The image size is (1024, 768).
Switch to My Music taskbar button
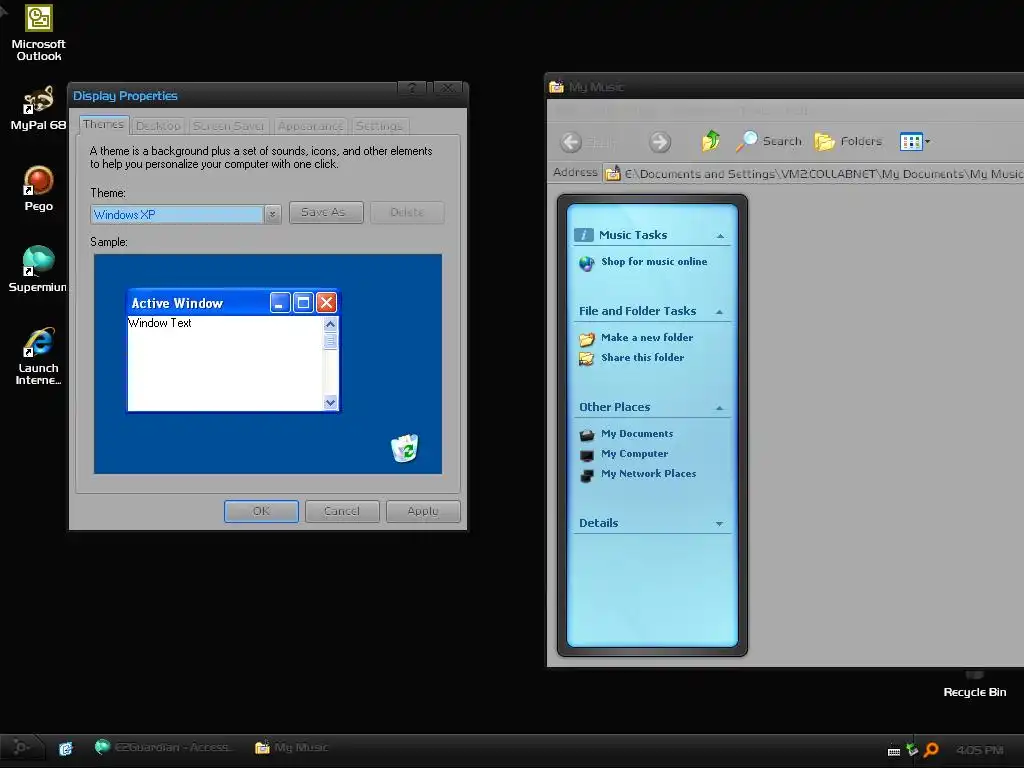pos(292,747)
